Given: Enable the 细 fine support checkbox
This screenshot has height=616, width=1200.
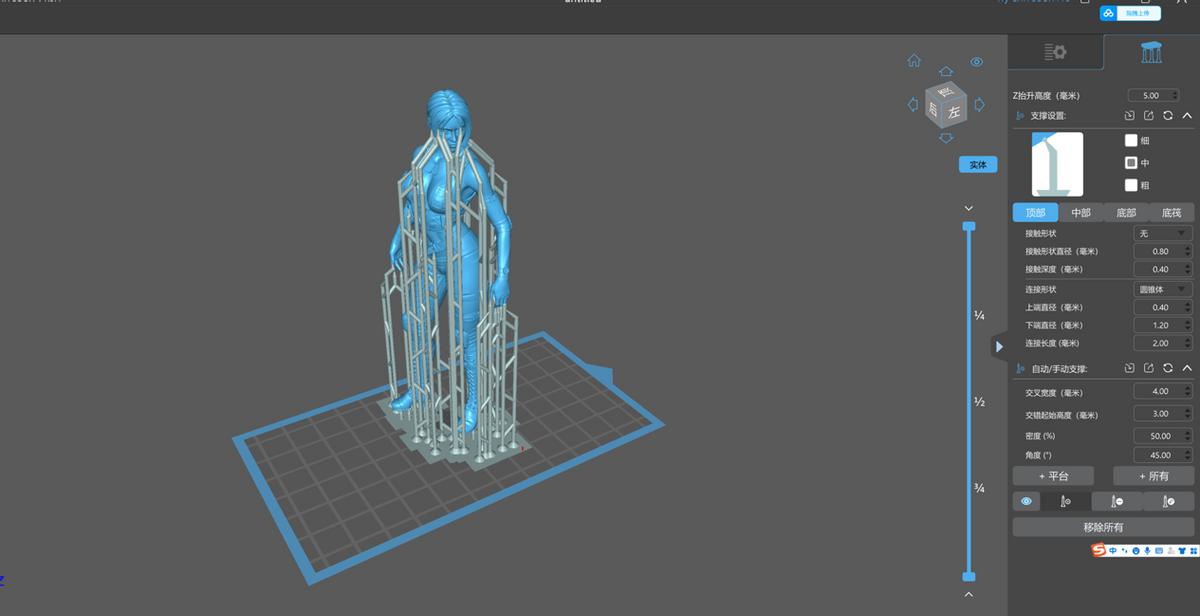Looking at the screenshot, I should click(1130, 141).
